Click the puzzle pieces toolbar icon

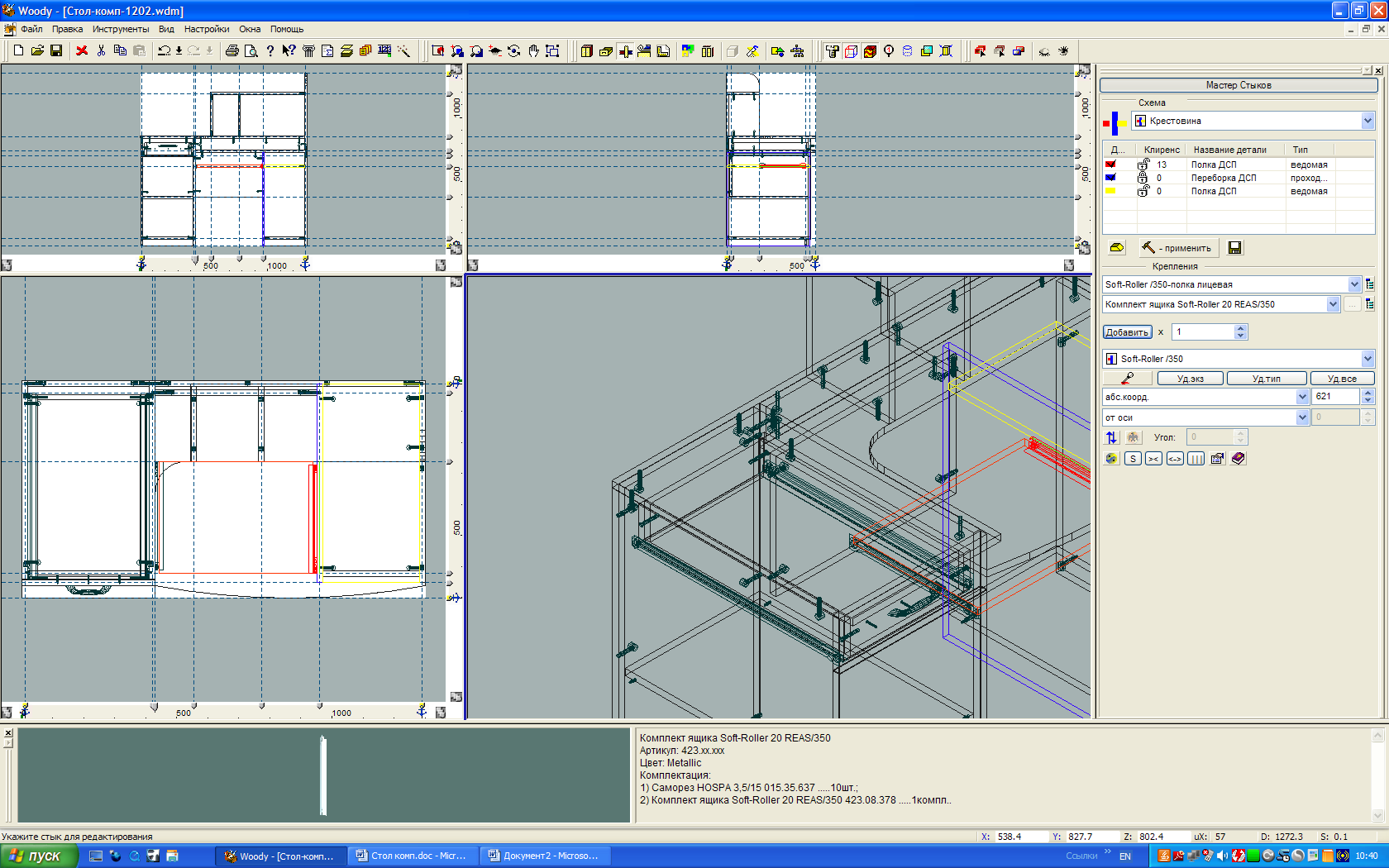coord(688,50)
